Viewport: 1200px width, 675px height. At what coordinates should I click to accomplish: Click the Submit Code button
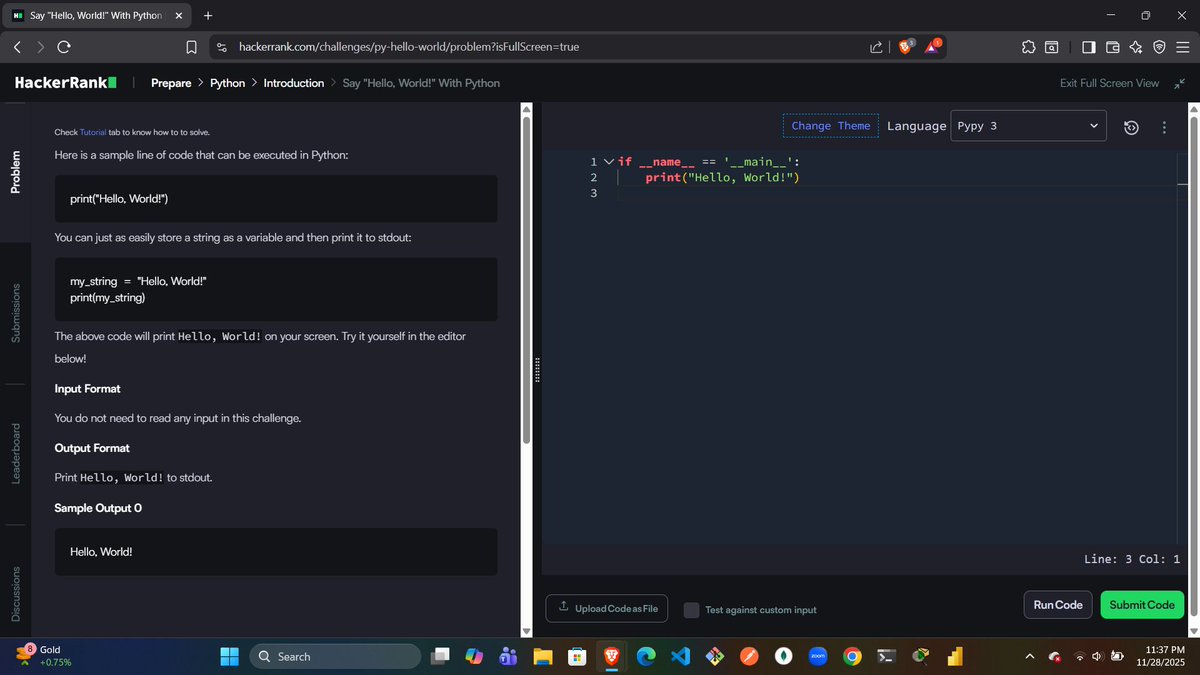pos(1141,604)
